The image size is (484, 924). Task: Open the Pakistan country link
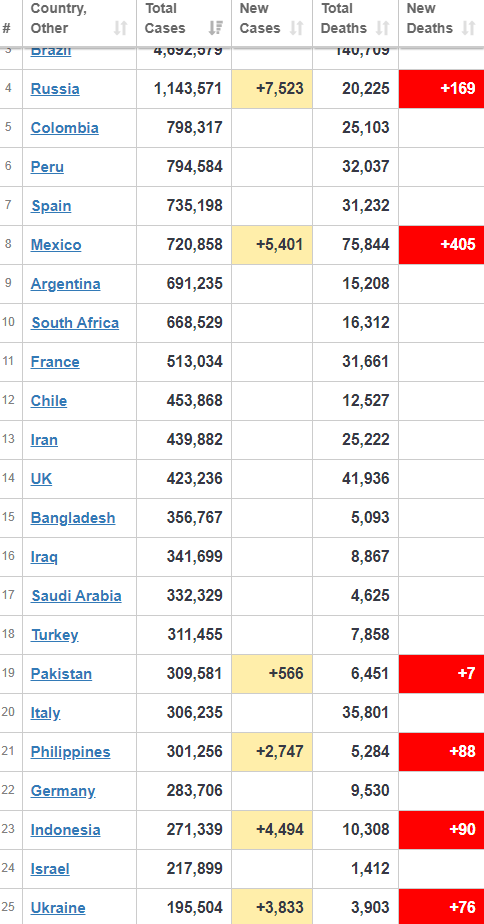[61, 674]
